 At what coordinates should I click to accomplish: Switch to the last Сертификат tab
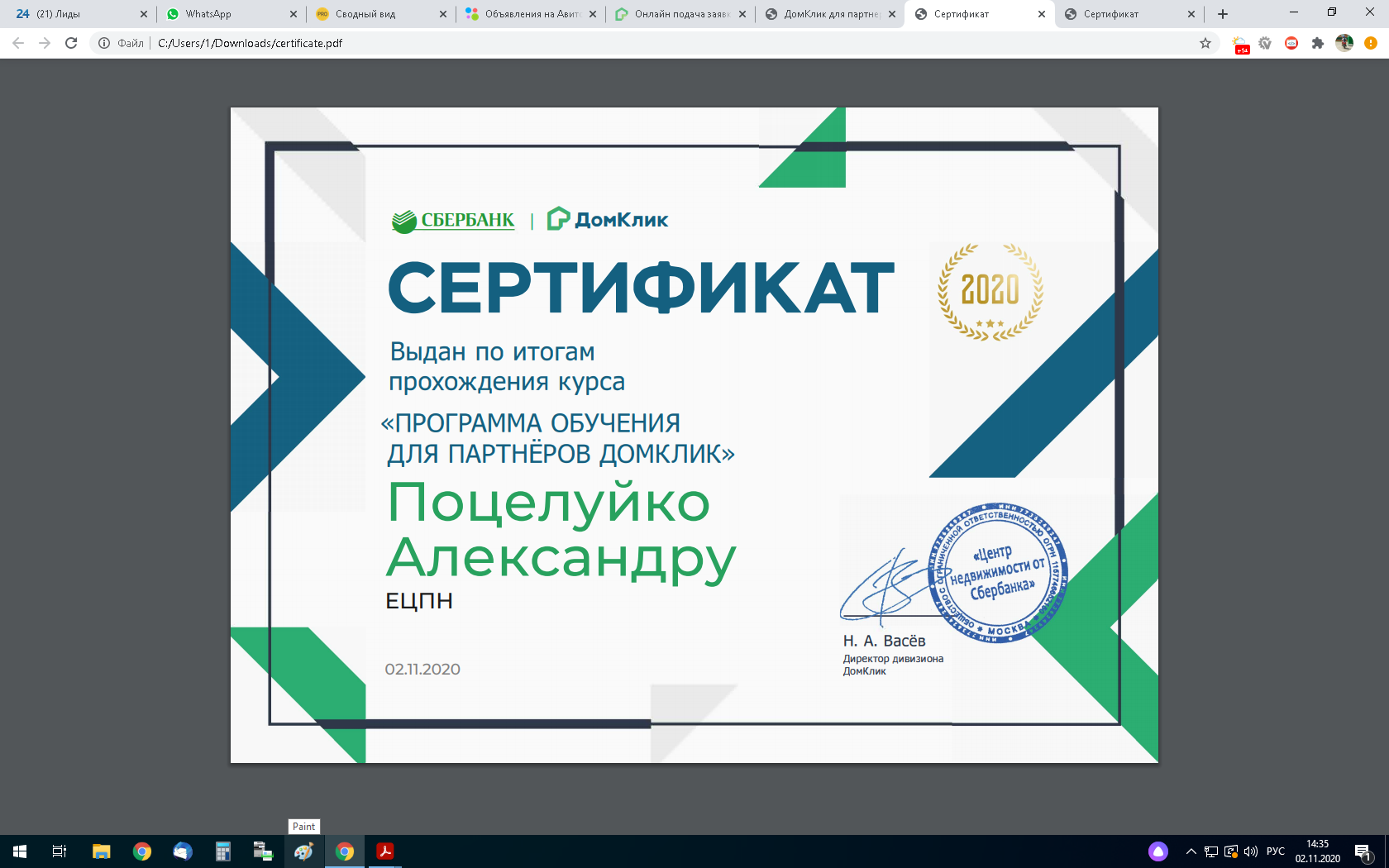coord(1128,14)
